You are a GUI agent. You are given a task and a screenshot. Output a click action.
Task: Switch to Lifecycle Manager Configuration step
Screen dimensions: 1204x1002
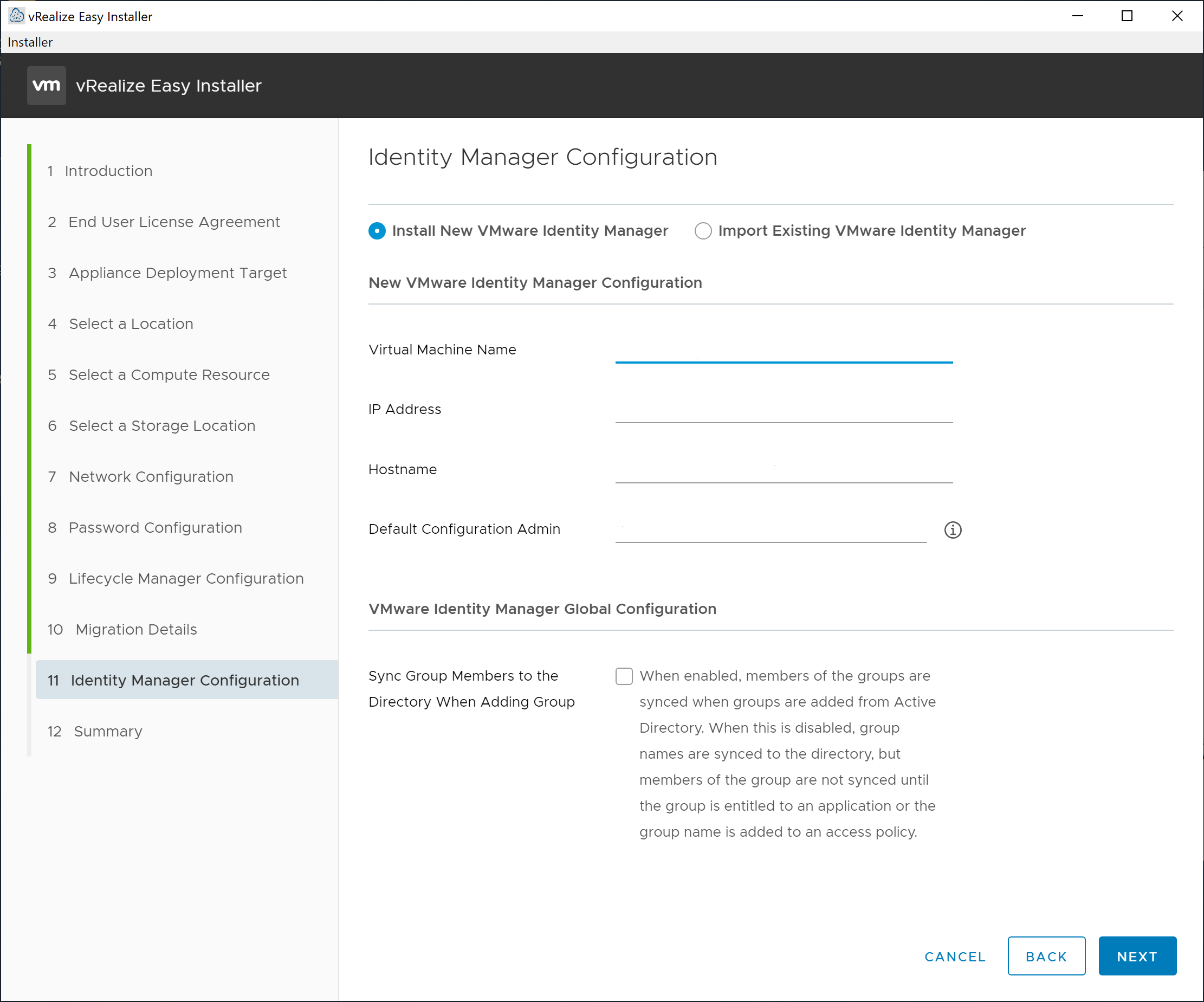[x=186, y=578]
